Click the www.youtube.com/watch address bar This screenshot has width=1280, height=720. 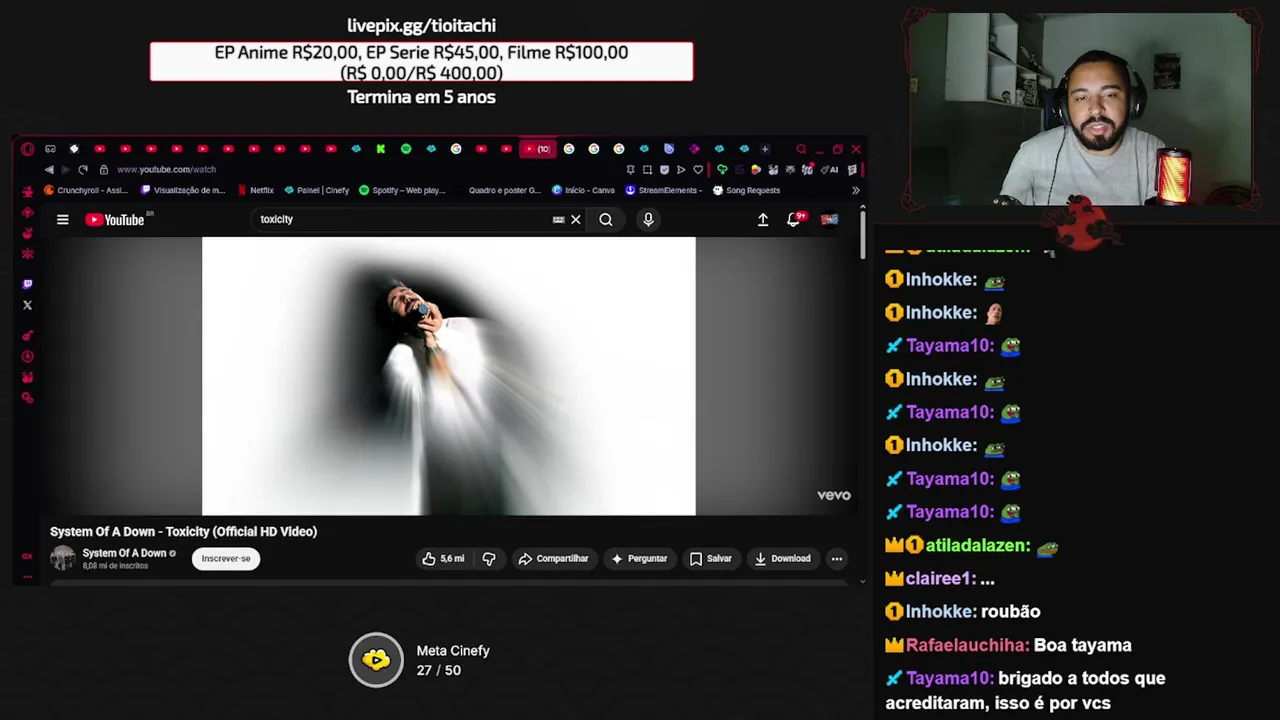(x=166, y=169)
